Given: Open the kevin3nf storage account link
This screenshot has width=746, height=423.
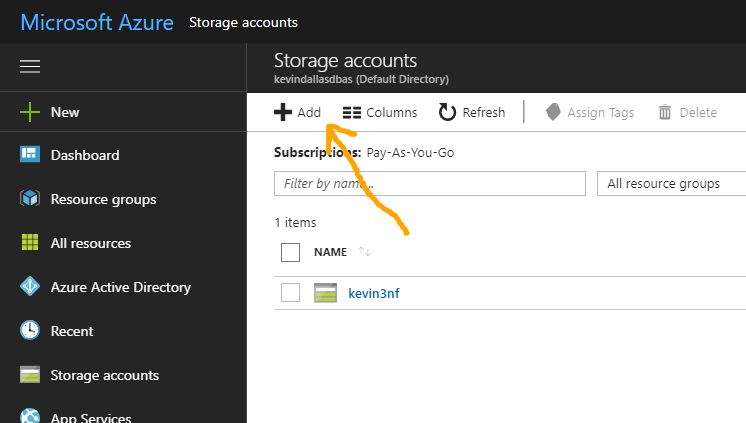Looking at the screenshot, I should pyautogui.click(x=374, y=293).
